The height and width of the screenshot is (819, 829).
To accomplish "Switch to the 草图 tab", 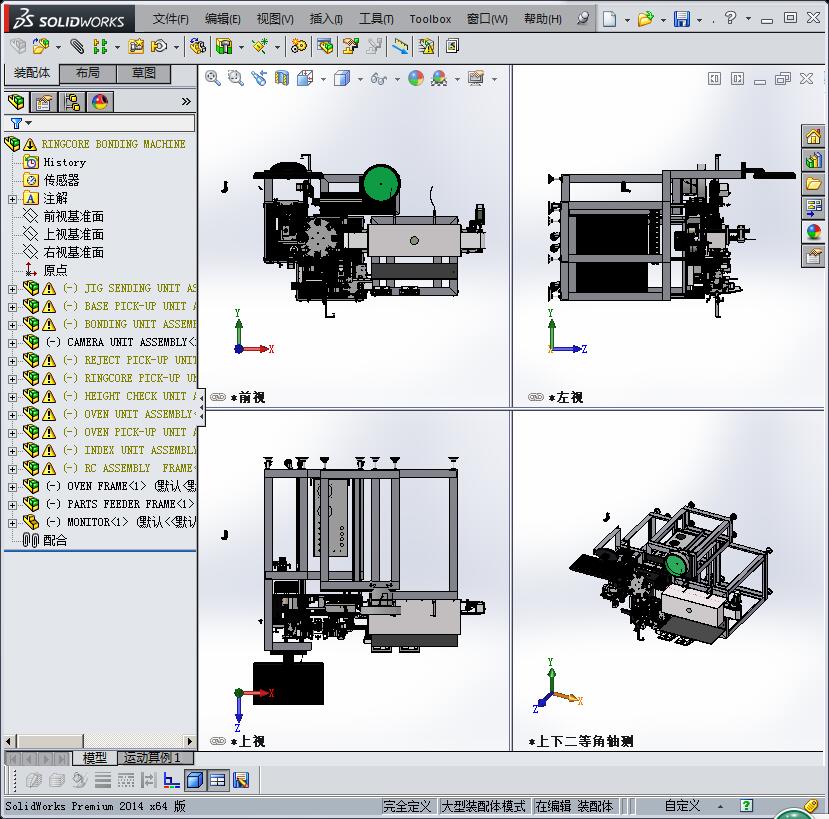I will pos(143,73).
